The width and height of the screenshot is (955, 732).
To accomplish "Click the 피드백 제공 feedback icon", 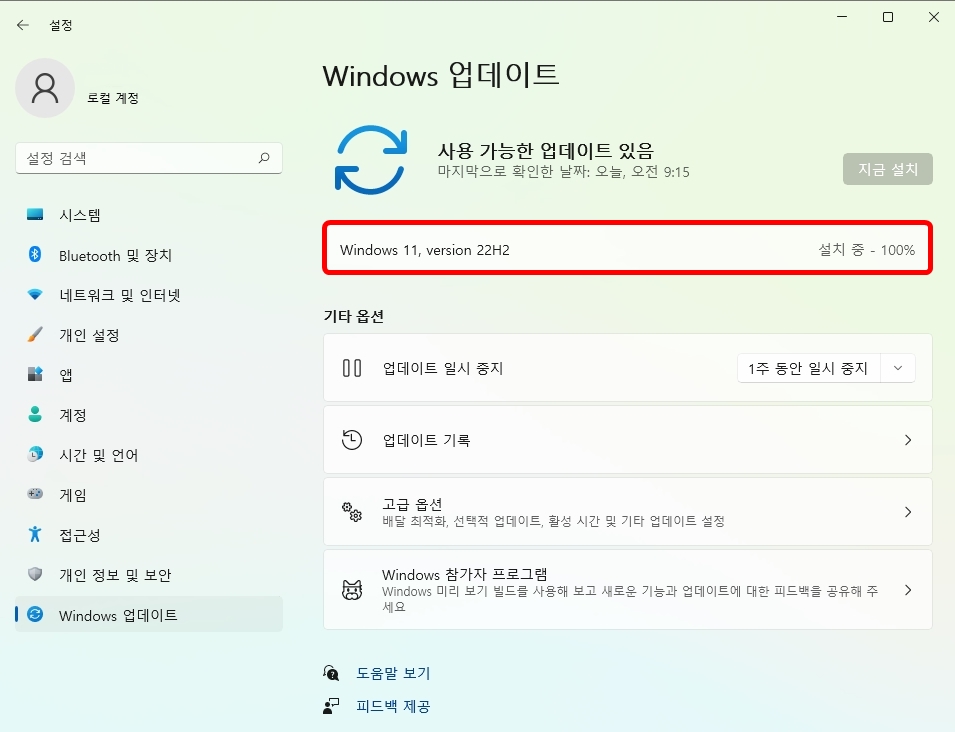I will pyautogui.click(x=331, y=706).
